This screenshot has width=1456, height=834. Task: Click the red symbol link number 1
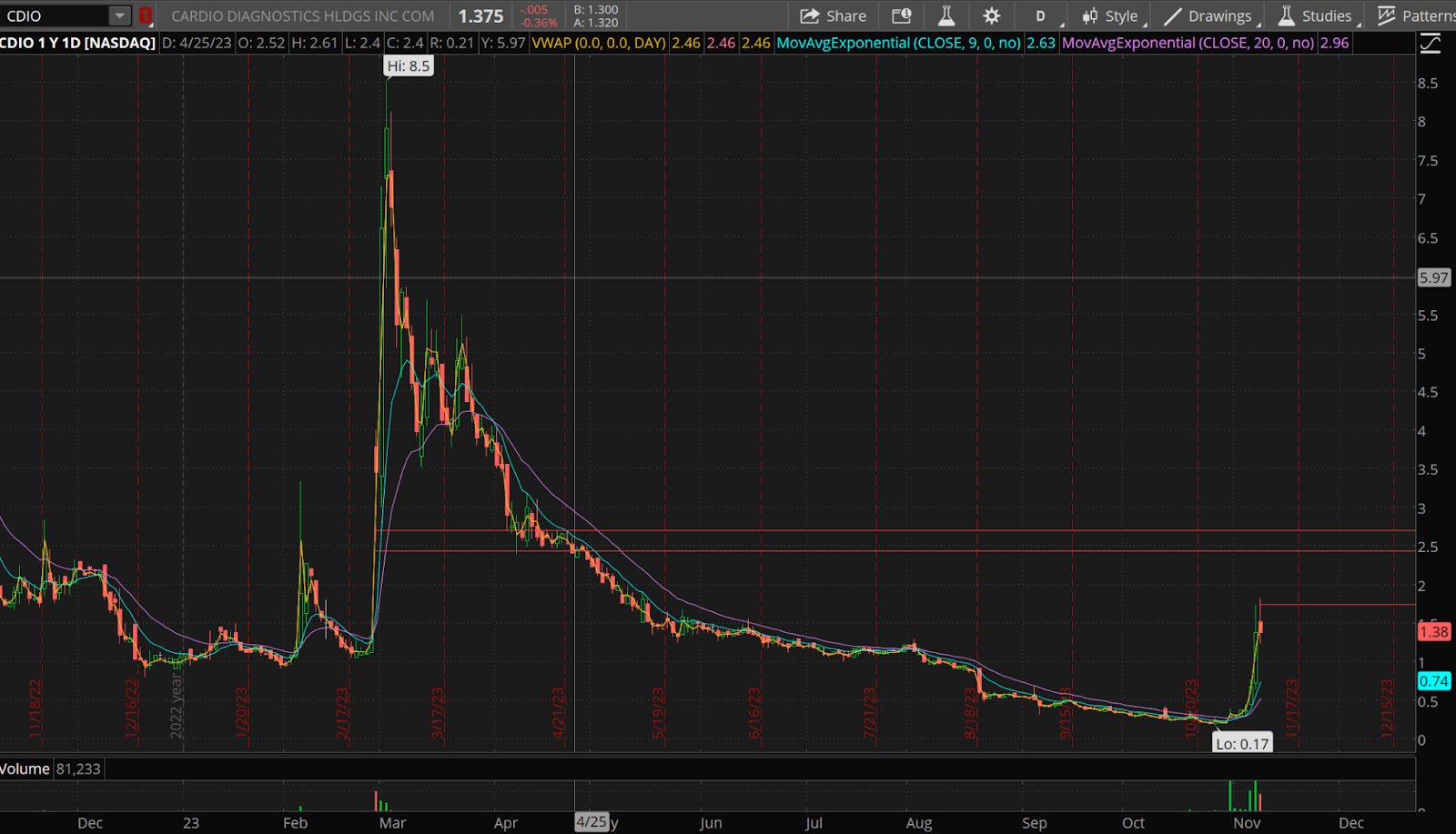[x=146, y=15]
